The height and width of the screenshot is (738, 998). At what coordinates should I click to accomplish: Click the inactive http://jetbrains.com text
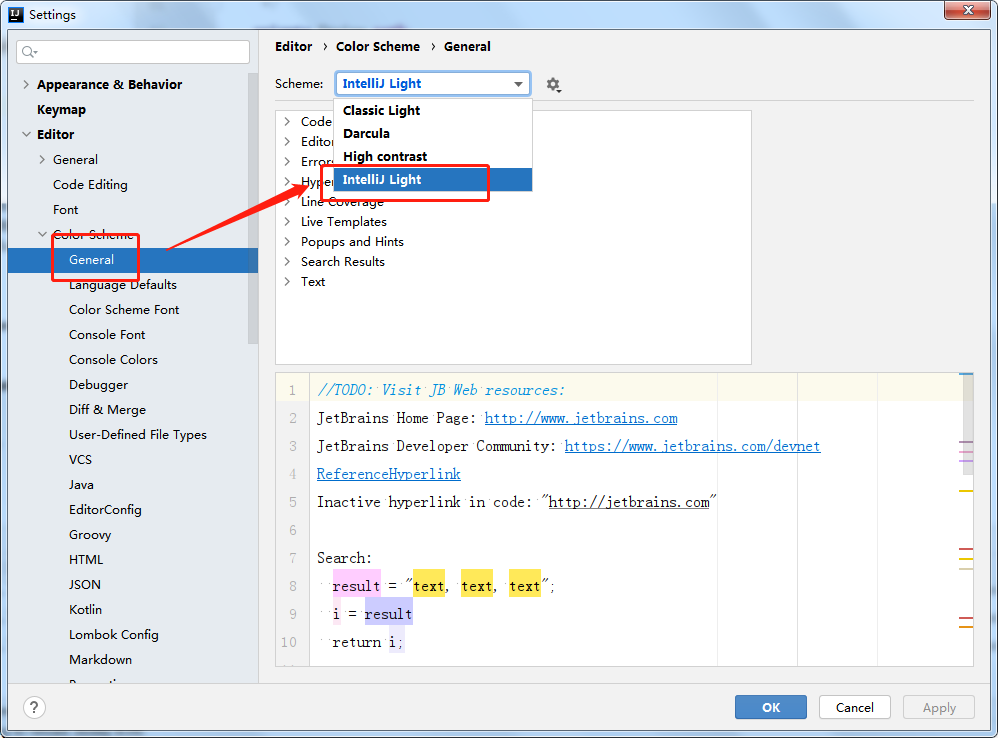click(x=629, y=502)
